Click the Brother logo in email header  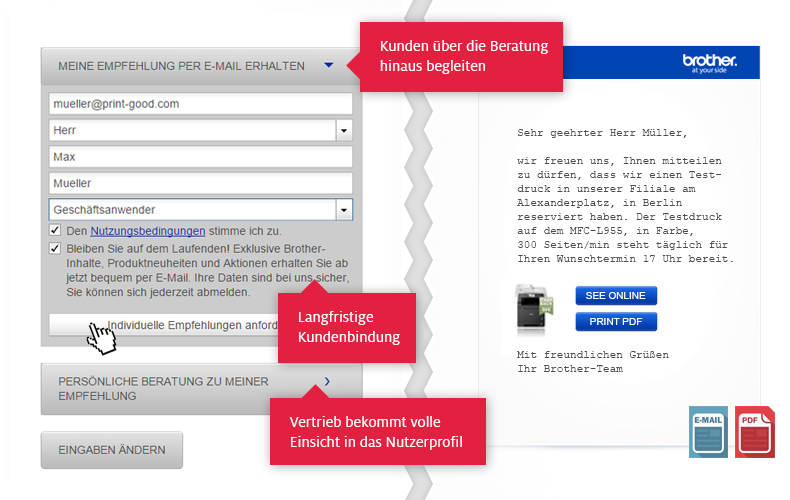point(709,63)
